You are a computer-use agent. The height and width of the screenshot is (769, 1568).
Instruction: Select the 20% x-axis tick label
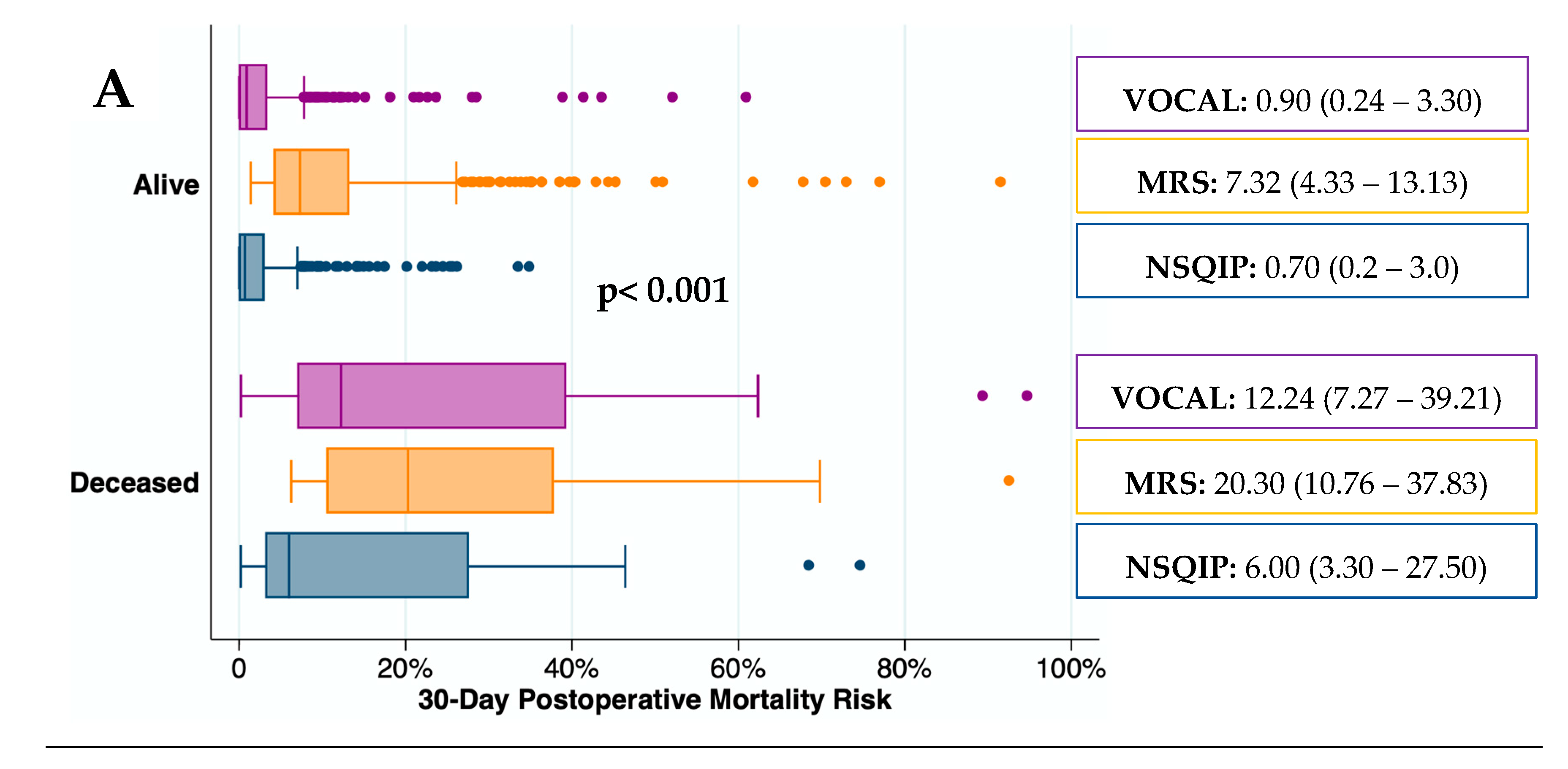pos(405,669)
